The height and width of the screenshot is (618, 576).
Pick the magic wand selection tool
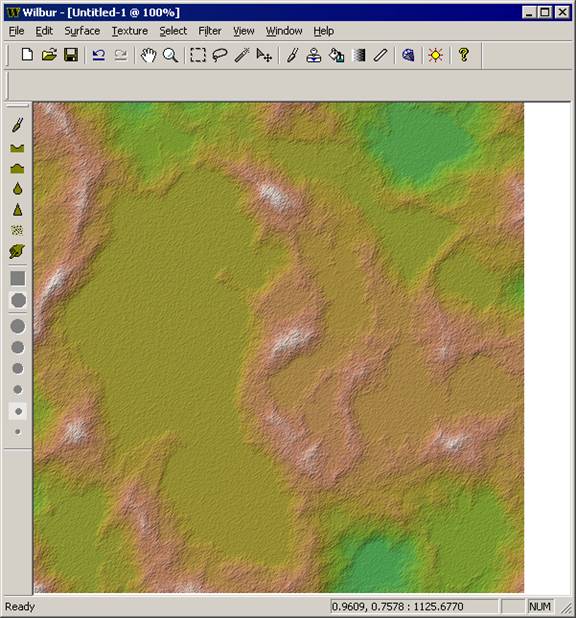[242, 55]
